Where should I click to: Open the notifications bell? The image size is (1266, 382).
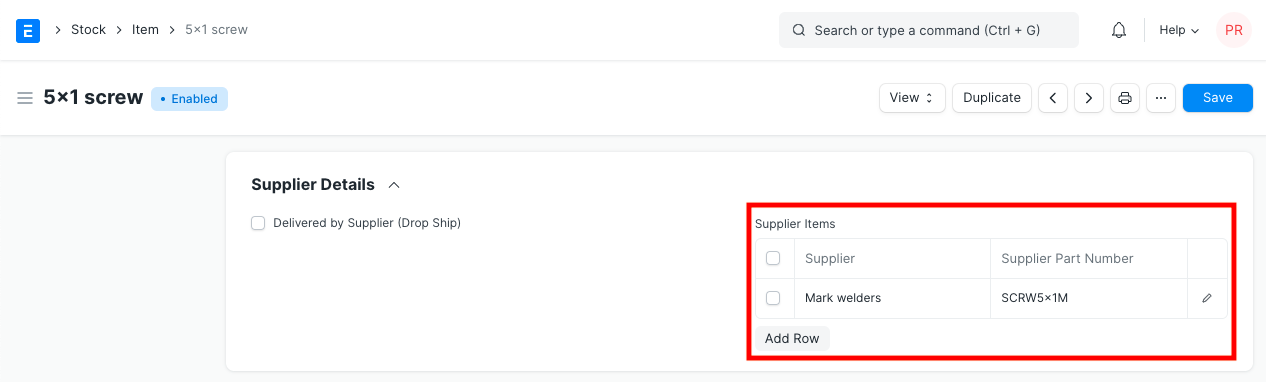[1119, 30]
